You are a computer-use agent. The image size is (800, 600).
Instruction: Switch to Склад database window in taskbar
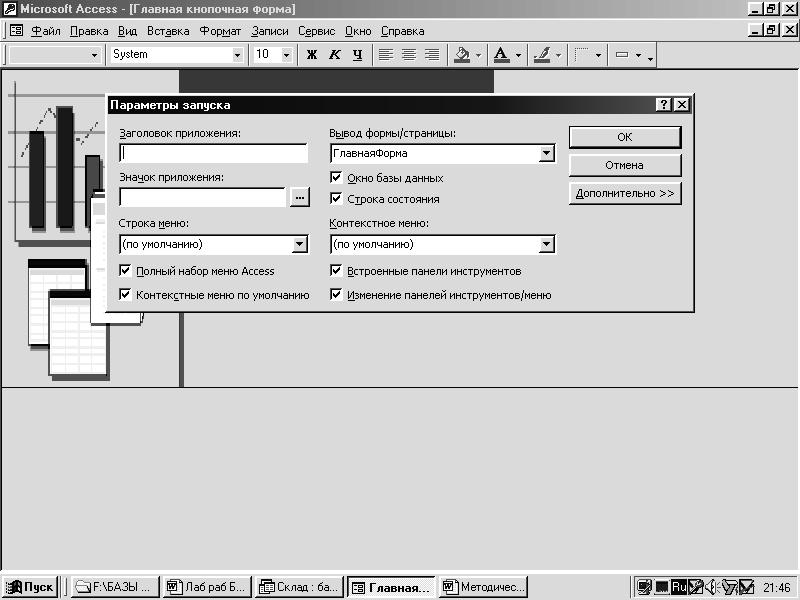click(x=299, y=587)
